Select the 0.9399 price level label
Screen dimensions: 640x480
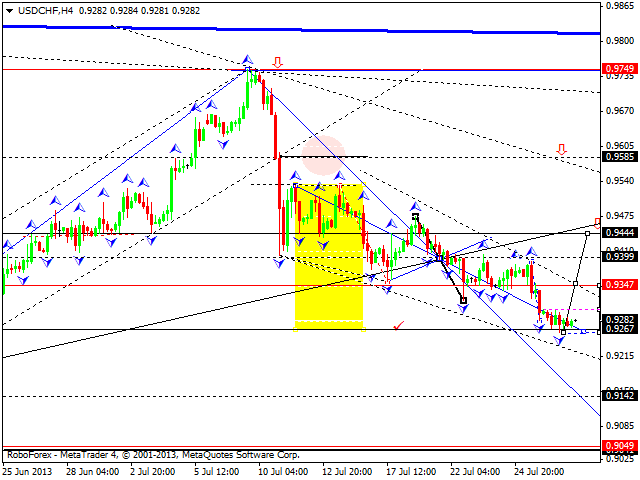pyautogui.click(x=619, y=257)
